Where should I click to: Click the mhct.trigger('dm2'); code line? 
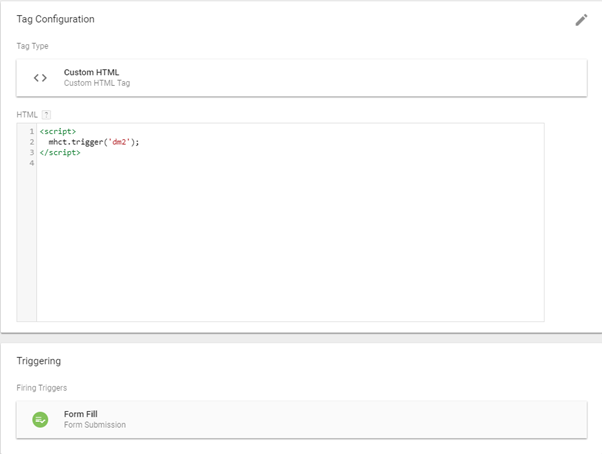coord(94,142)
